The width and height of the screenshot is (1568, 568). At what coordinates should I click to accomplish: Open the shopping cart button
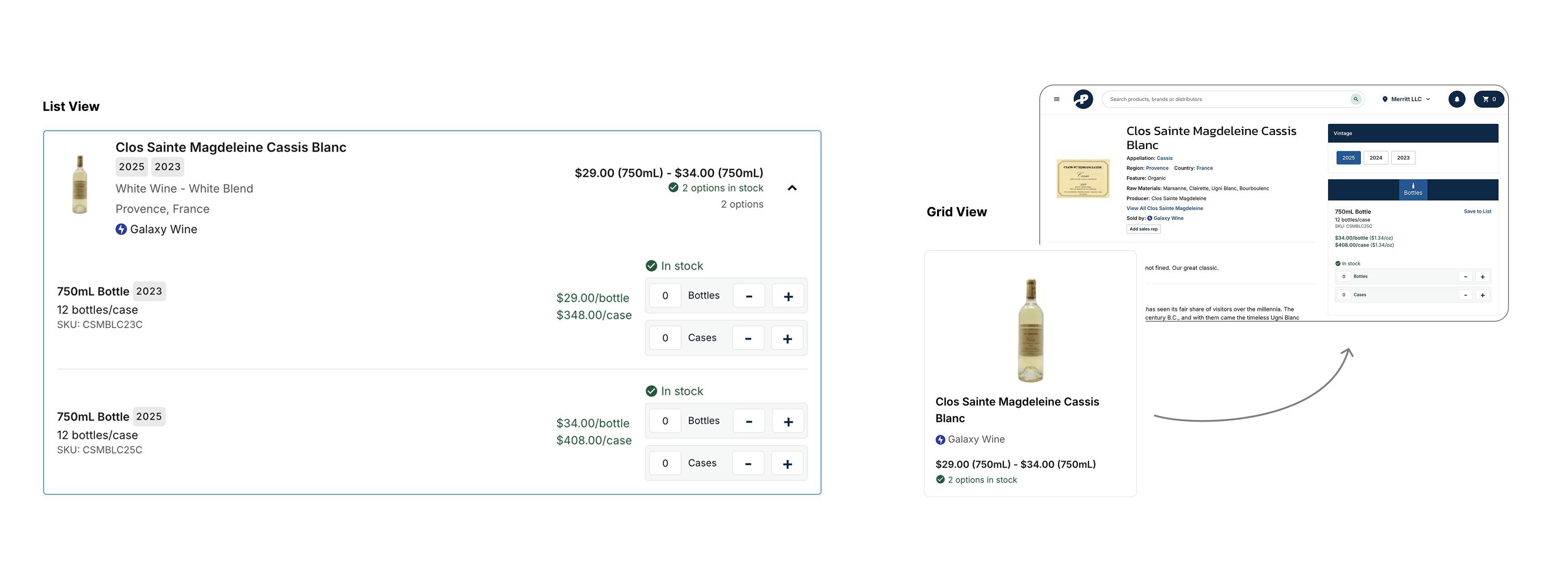pyautogui.click(x=1489, y=99)
